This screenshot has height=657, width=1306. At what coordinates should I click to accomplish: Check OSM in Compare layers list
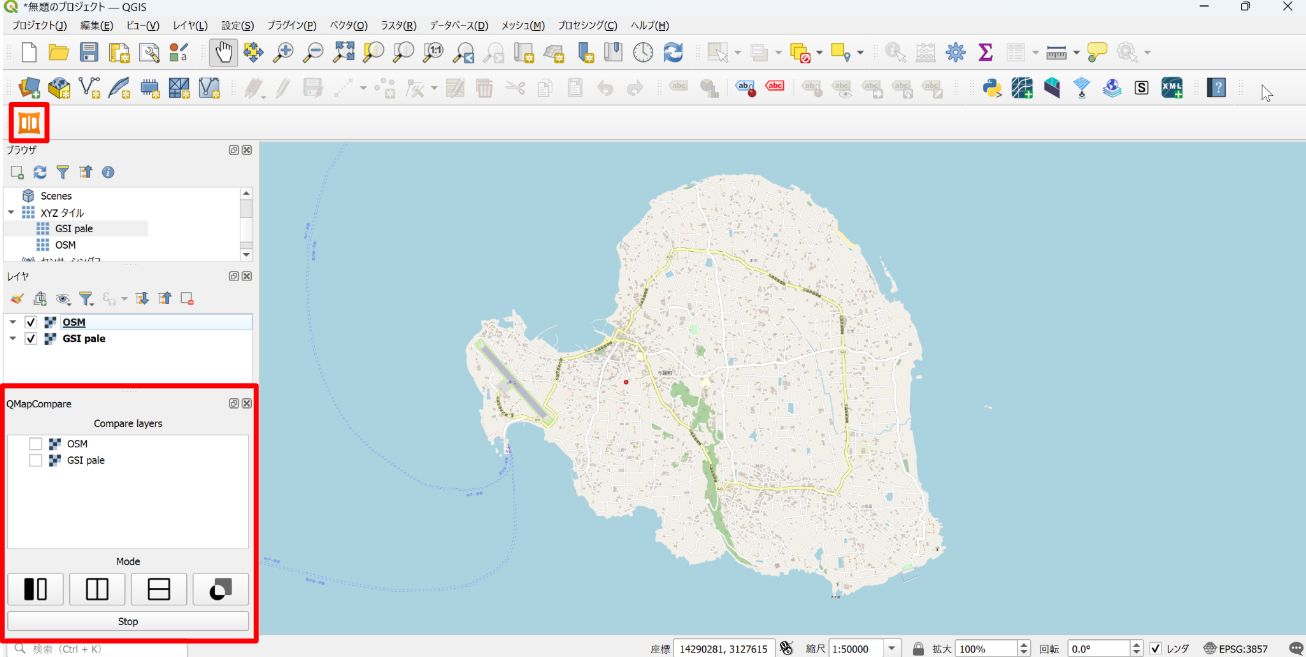[35, 444]
